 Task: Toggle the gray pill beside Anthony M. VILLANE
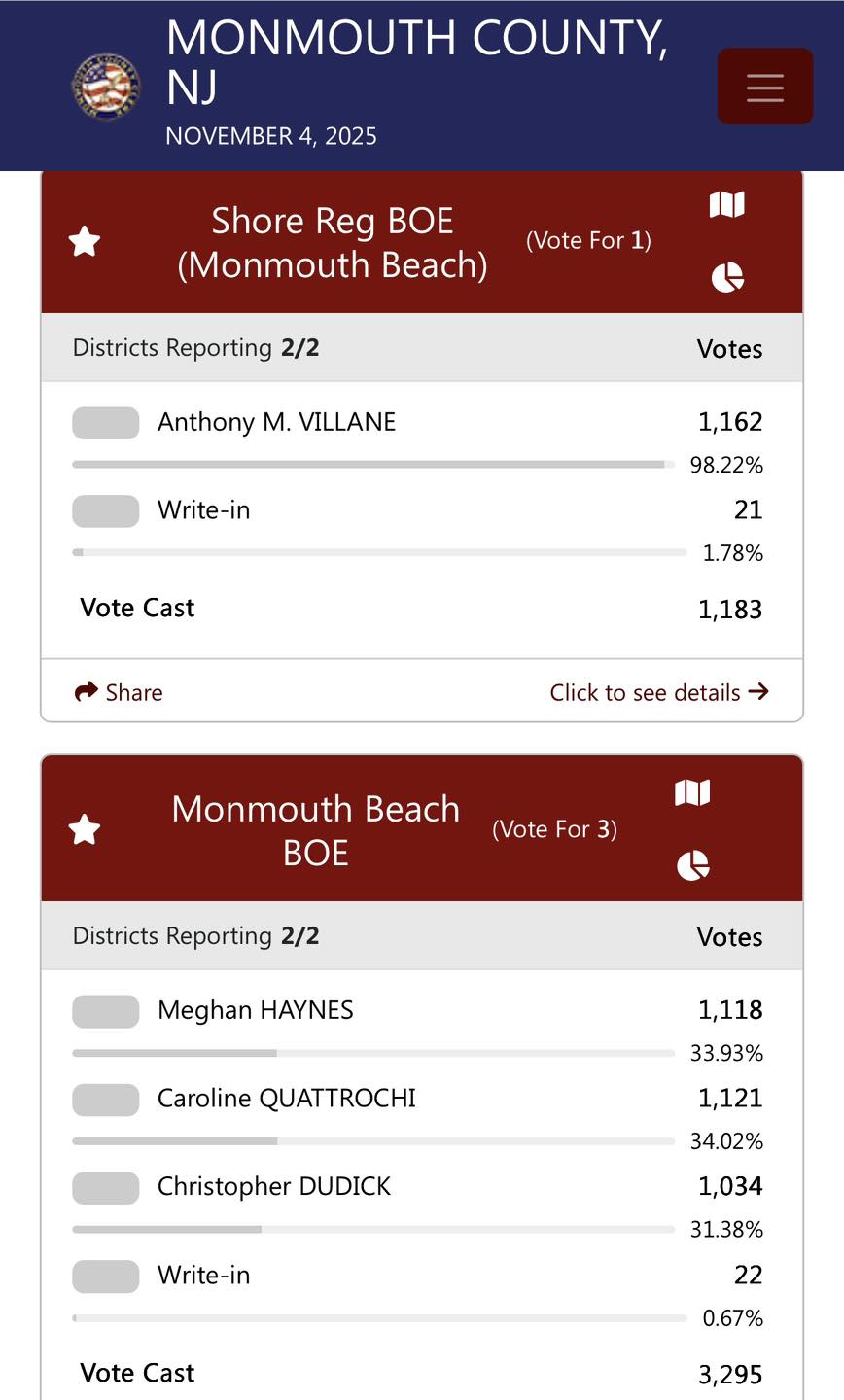point(106,423)
